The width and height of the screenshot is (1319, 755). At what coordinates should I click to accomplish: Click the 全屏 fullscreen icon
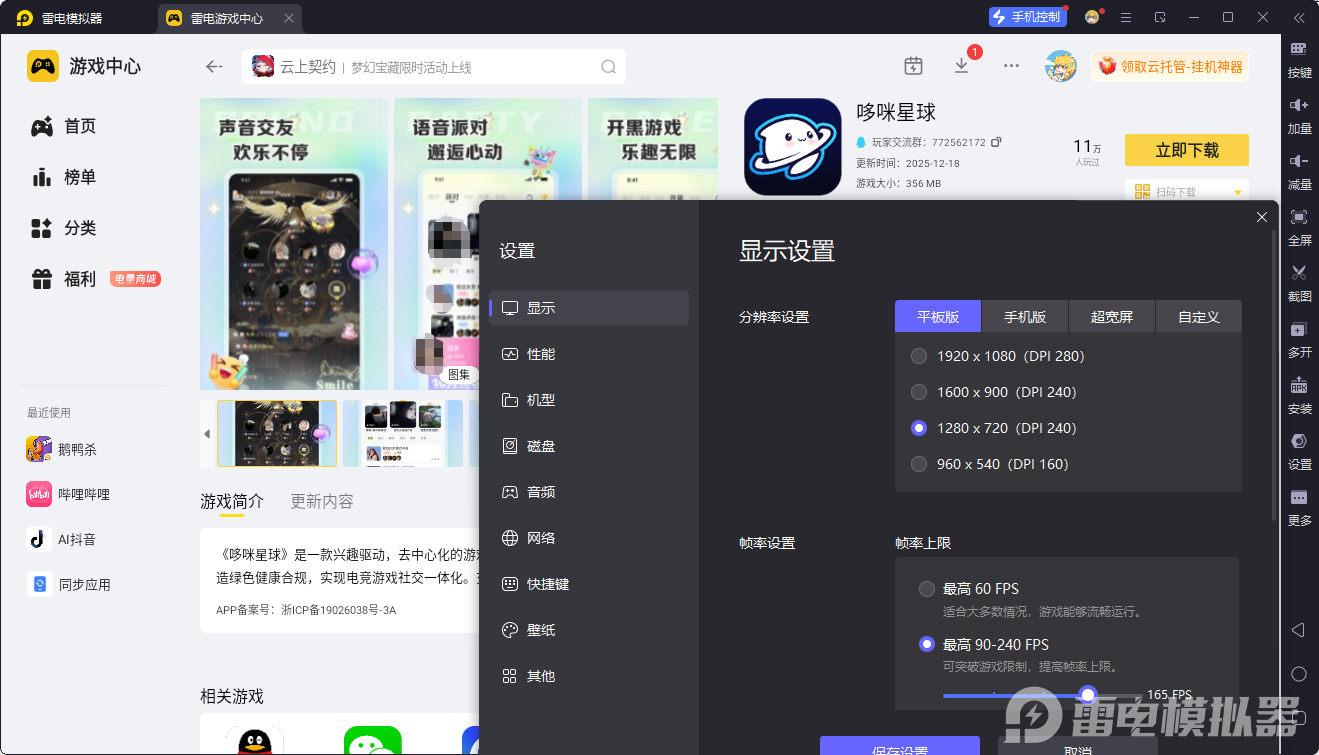point(1299,218)
